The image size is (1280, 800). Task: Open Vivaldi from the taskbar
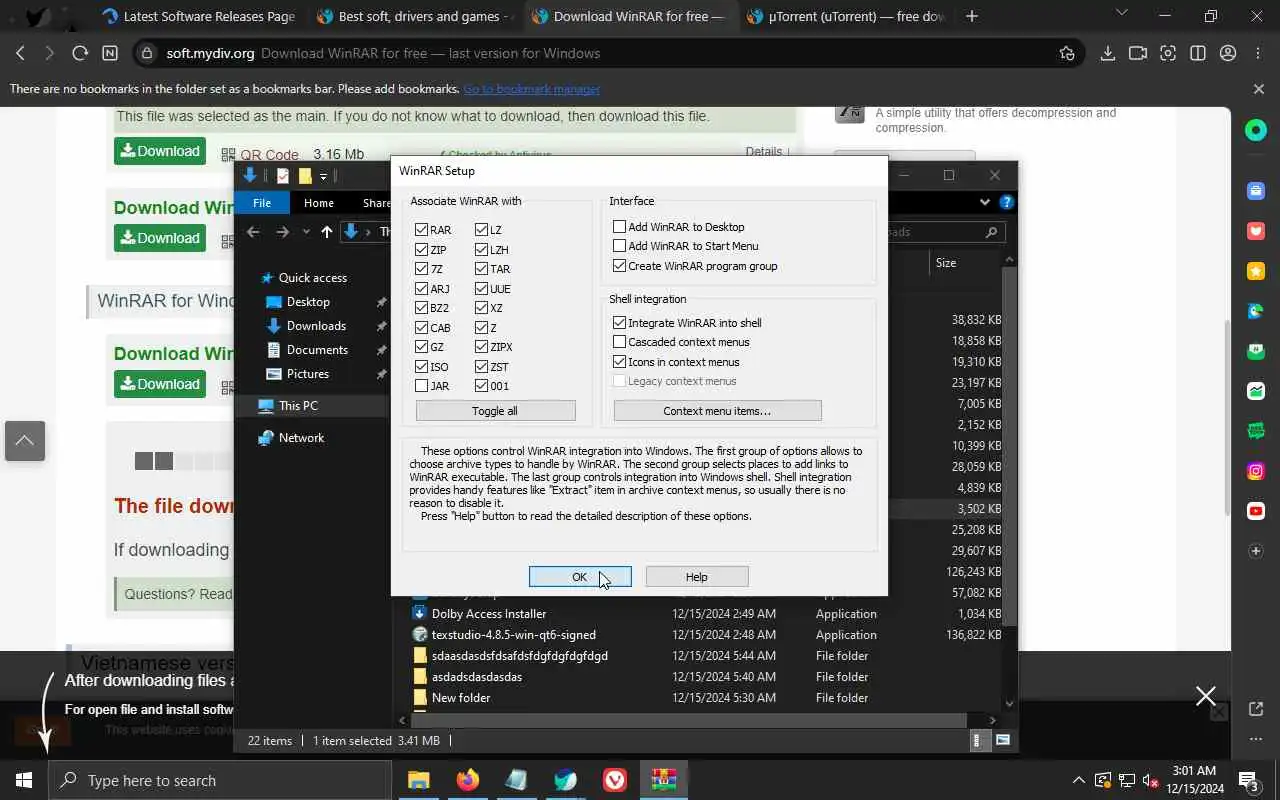(x=615, y=780)
